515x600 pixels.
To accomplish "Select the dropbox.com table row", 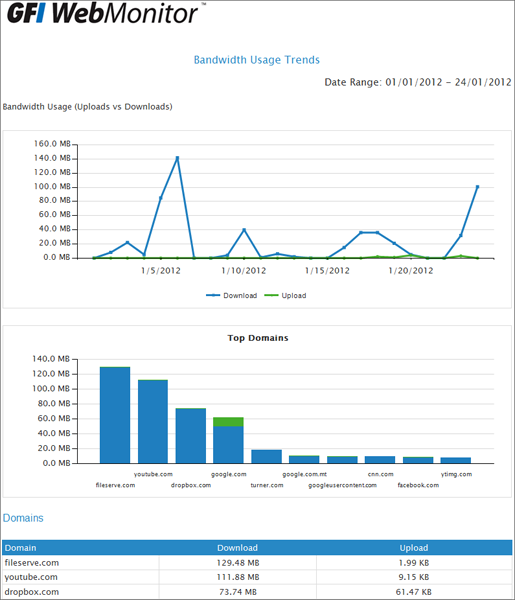I will coord(257,592).
